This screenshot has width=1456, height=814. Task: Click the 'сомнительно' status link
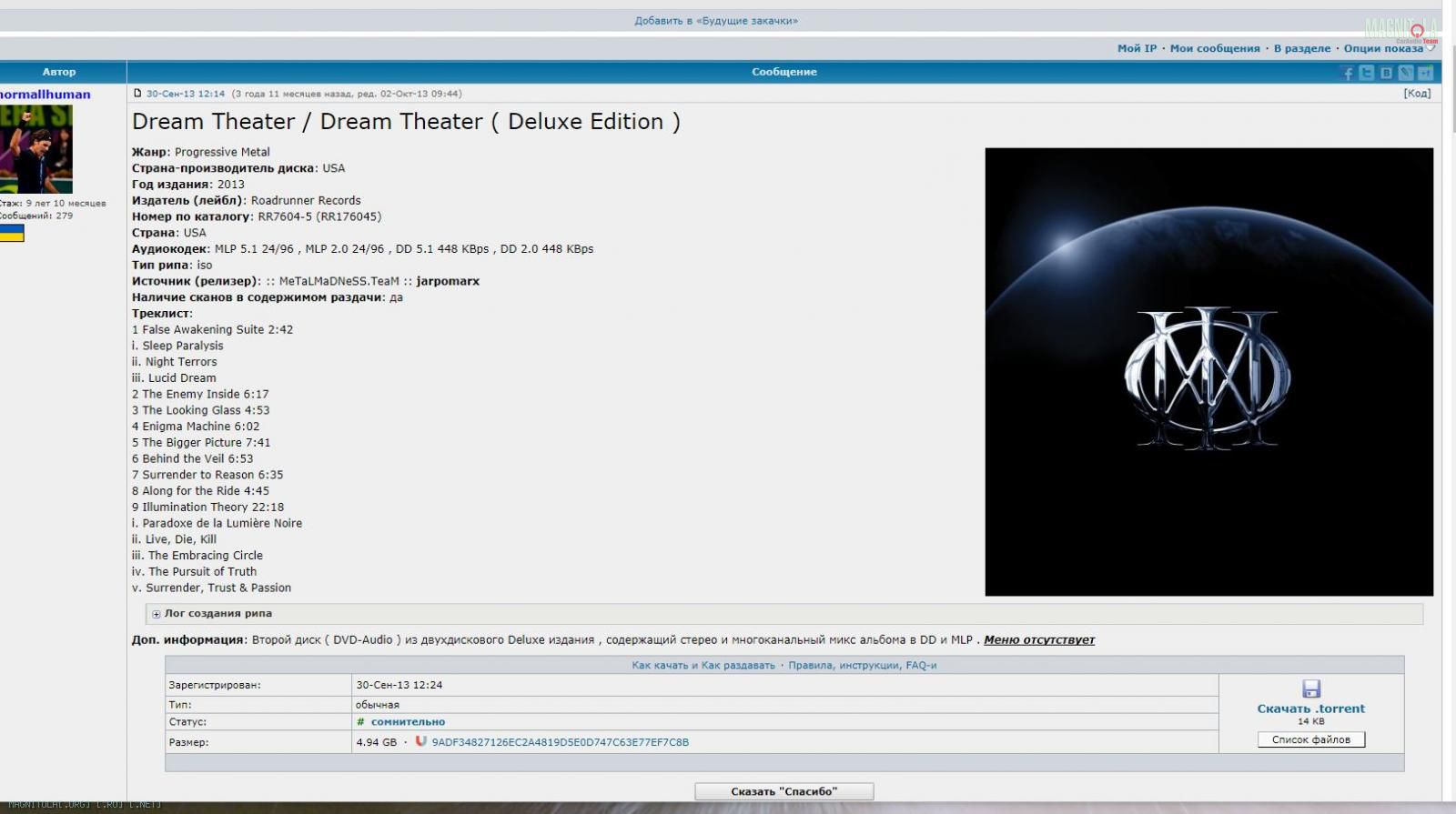(x=408, y=722)
